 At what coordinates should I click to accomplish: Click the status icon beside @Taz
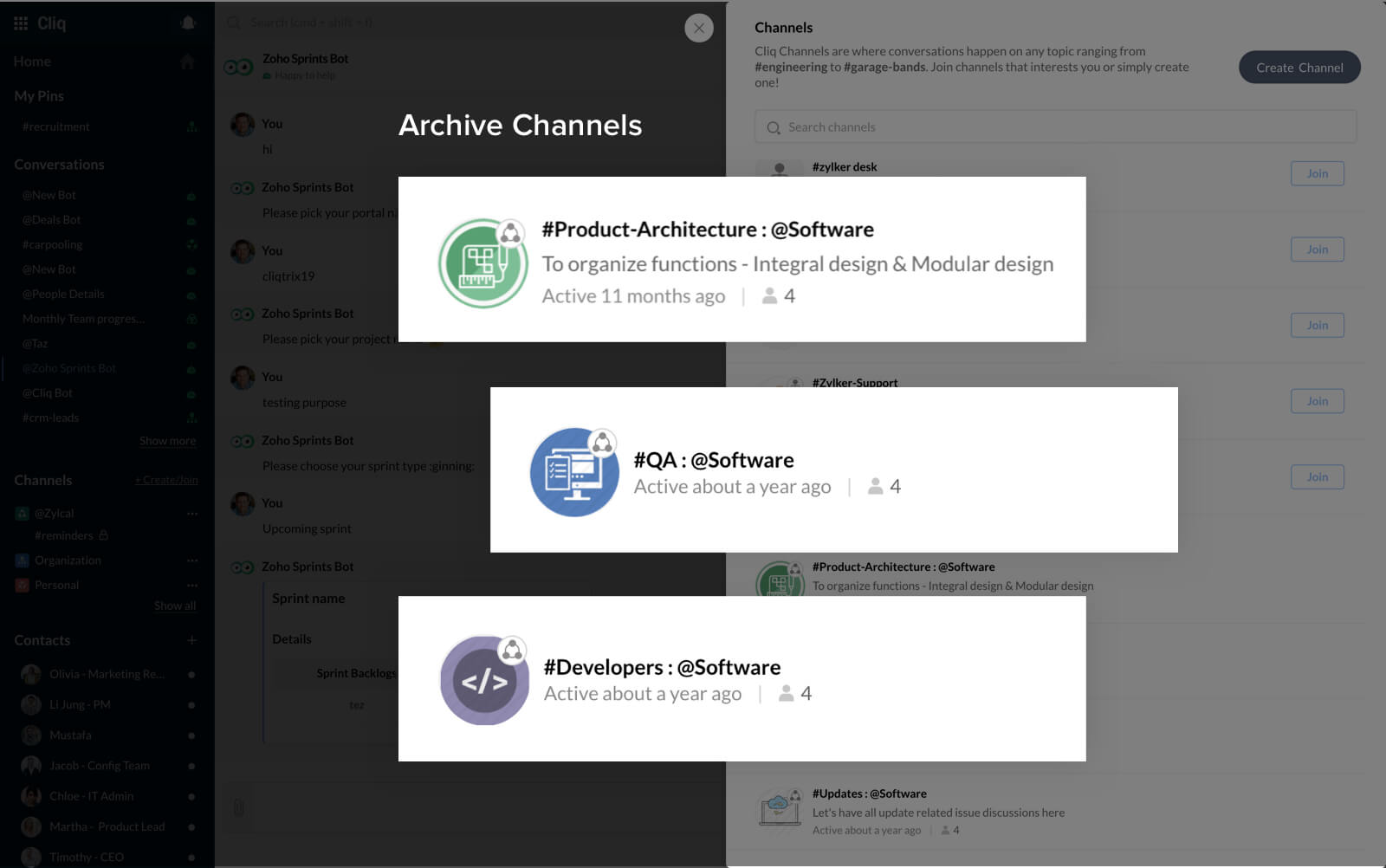[191, 345]
